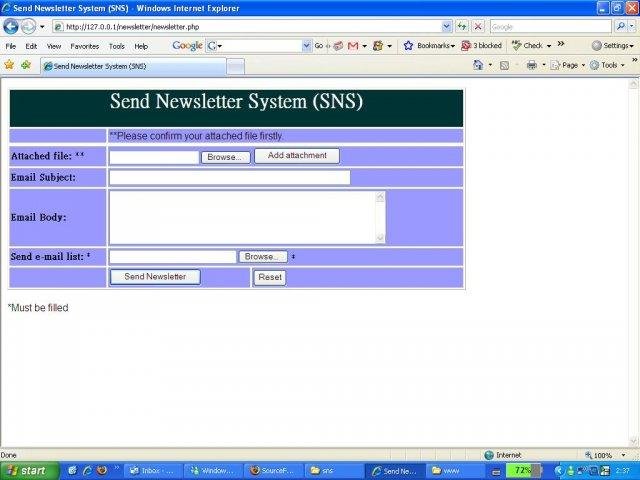
Task: Click the RSS feeds icon
Action: [504, 65]
